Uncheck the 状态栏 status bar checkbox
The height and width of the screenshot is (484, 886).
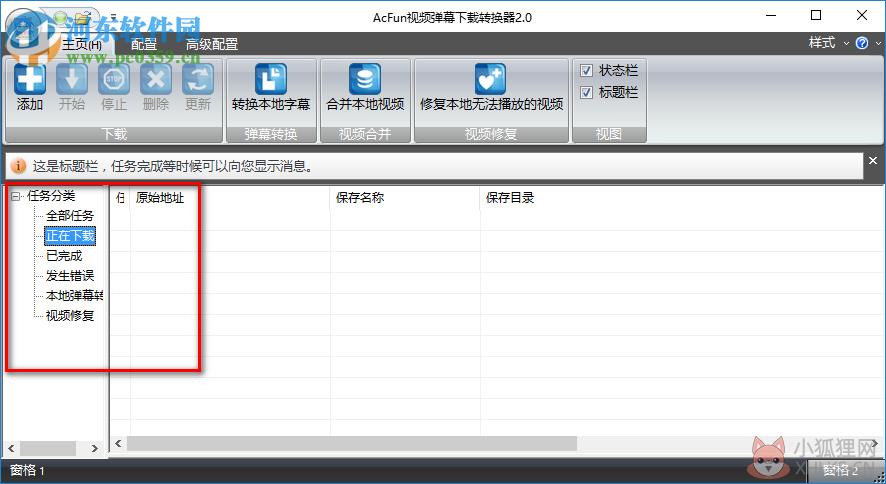[x=587, y=71]
